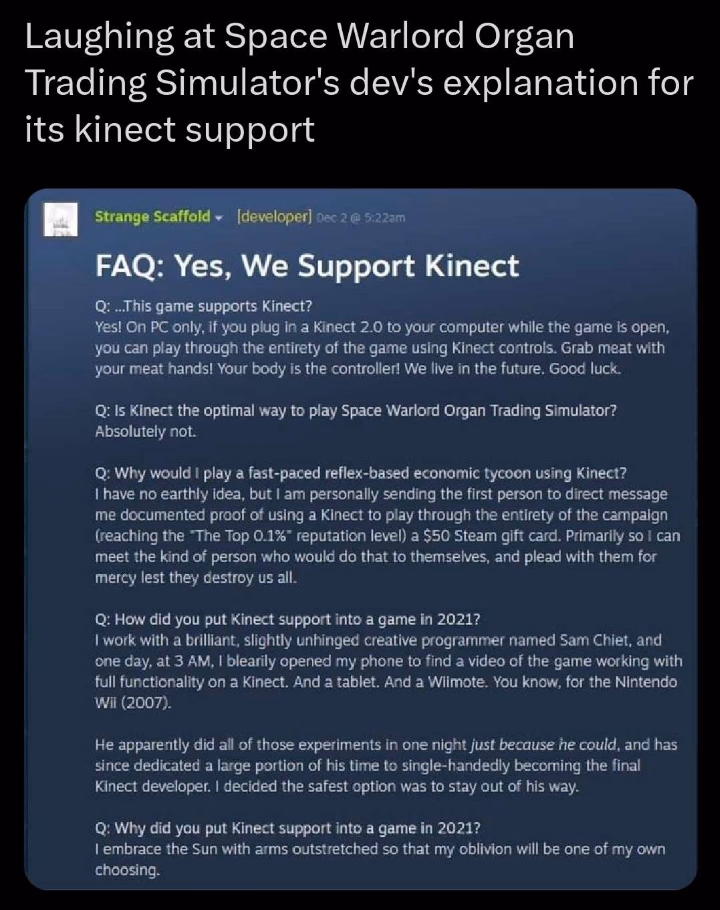This screenshot has height=910, width=720.
Task: Open the embedded Steam post screenshot
Action: (360, 539)
